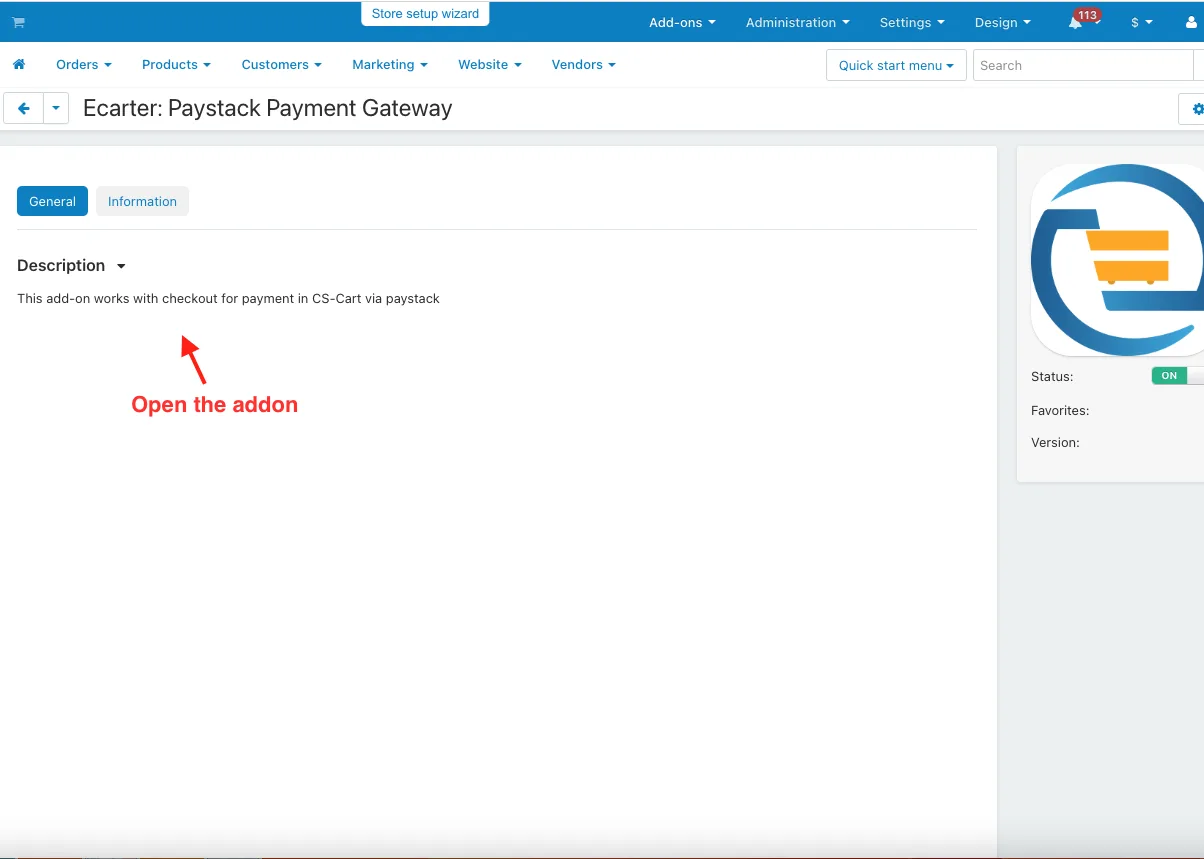
Task: Select the General tab
Action: [52, 201]
